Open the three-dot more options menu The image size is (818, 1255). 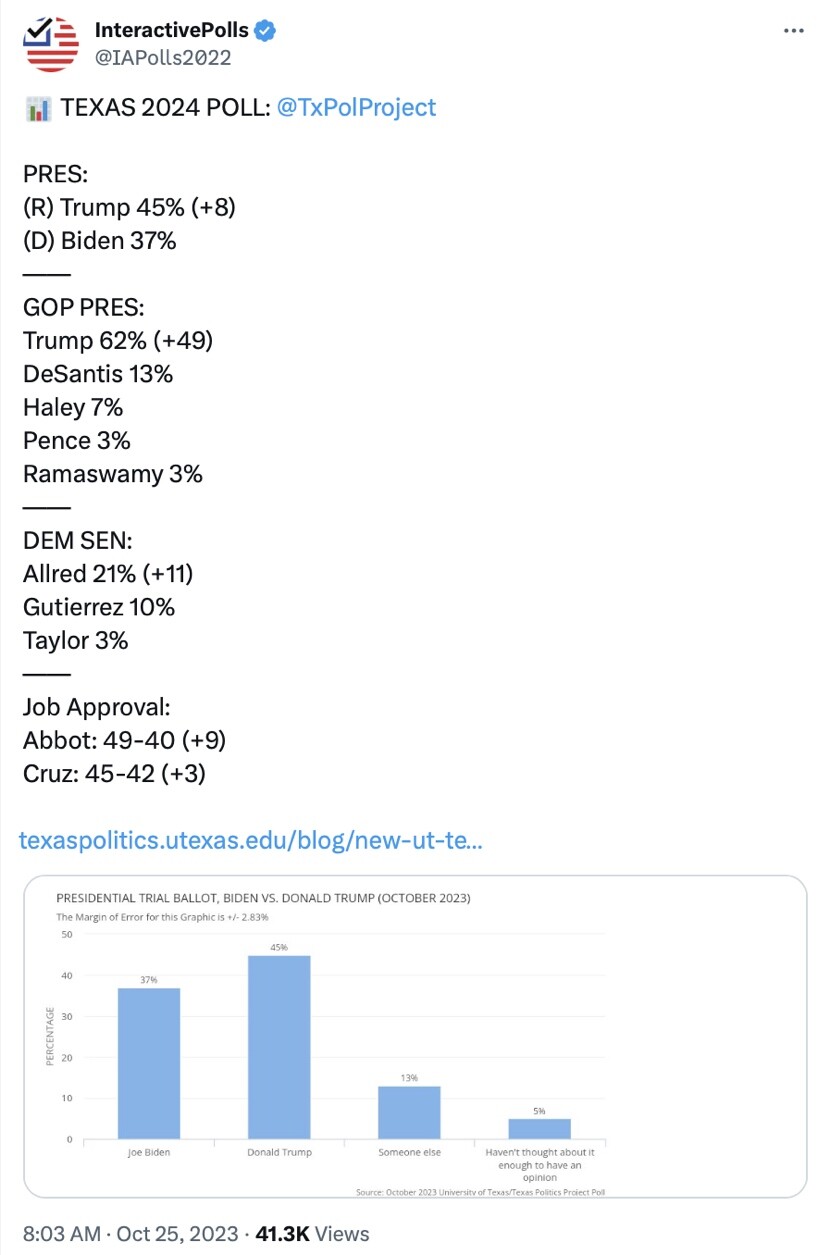[x=793, y=31]
